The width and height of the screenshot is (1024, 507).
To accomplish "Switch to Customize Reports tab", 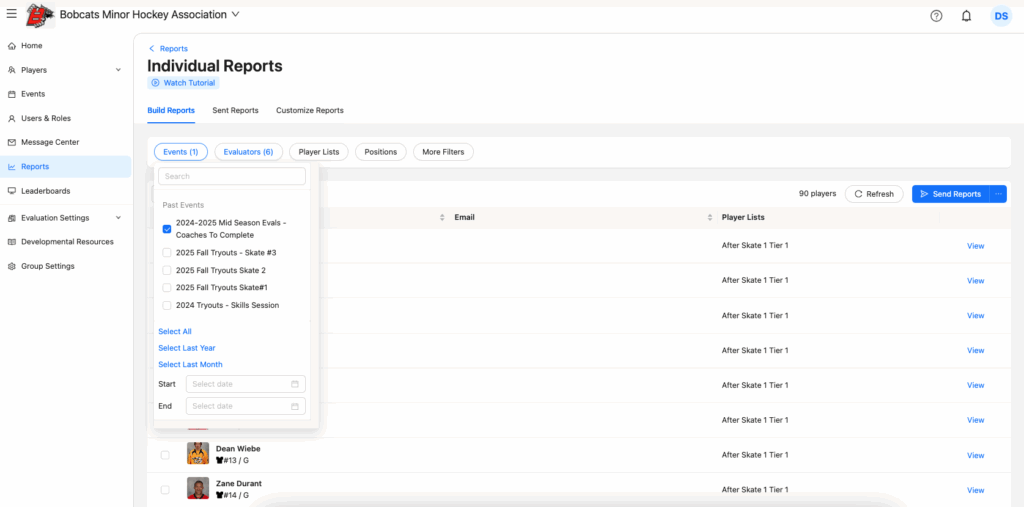I will pyautogui.click(x=309, y=110).
